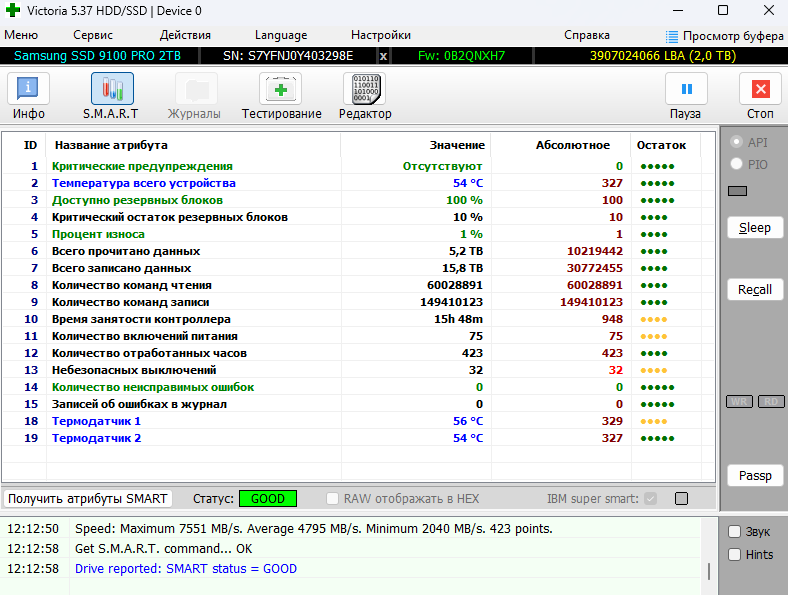Enable the Hints checkbox

pyautogui.click(x=734, y=554)
